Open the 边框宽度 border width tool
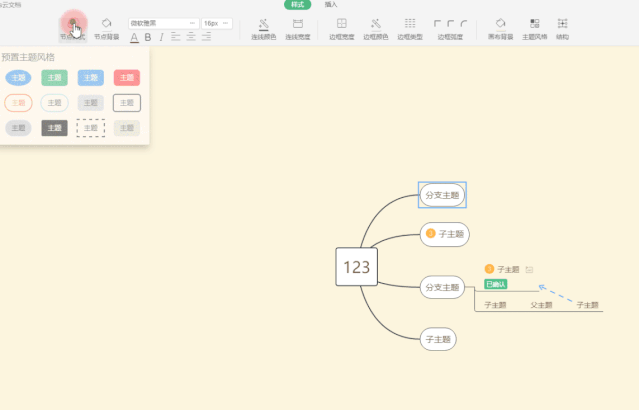Viewport: 639px width, 410px height. tap(342, 29)
